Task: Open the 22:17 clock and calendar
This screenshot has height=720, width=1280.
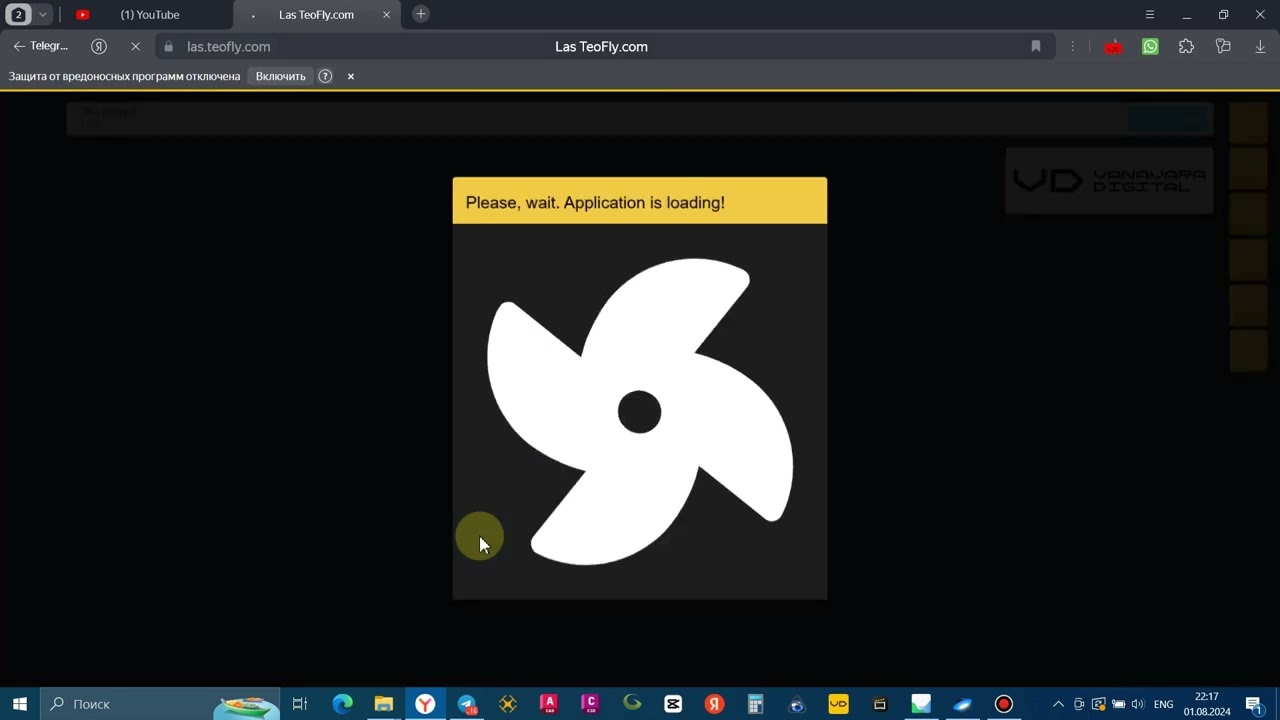Action: (1206, 704)
